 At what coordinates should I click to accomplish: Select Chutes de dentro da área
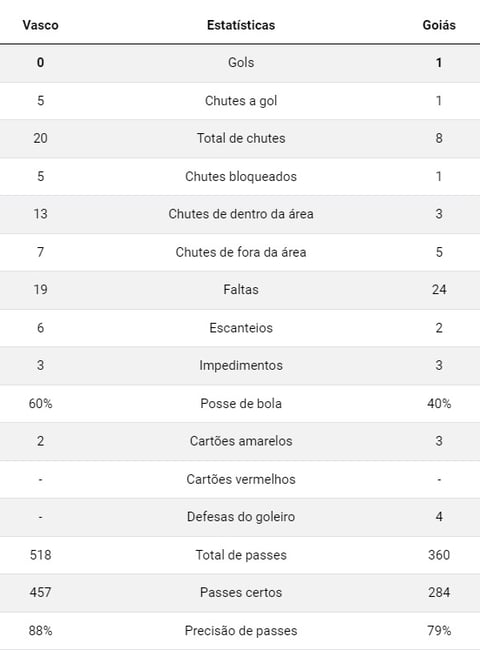point(241,214)
